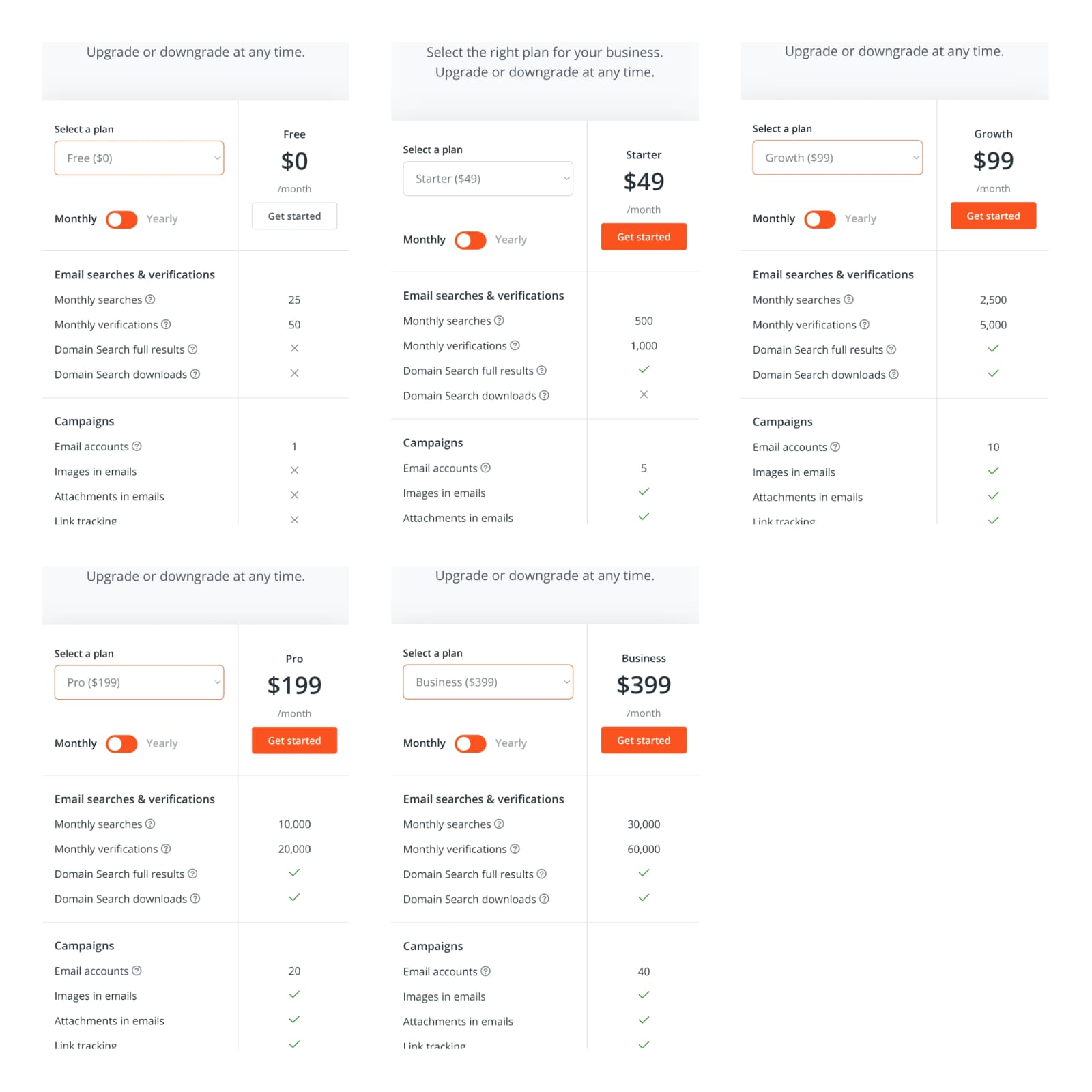Open the Pro ($199) plan dropdown
Screen dimensions: 1092x1092
139,682
